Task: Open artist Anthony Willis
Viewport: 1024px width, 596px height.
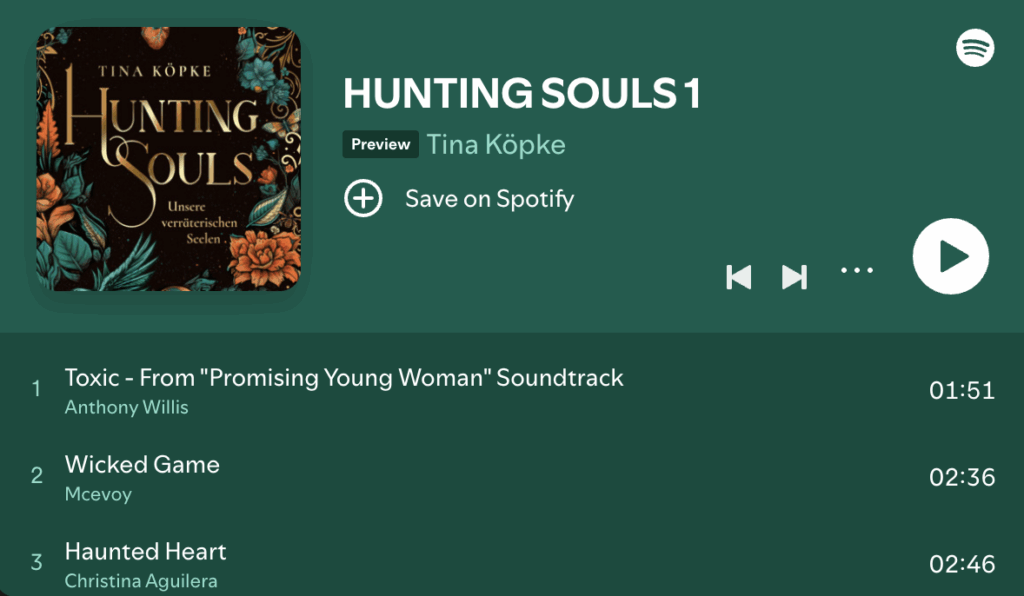Action: 126,407
